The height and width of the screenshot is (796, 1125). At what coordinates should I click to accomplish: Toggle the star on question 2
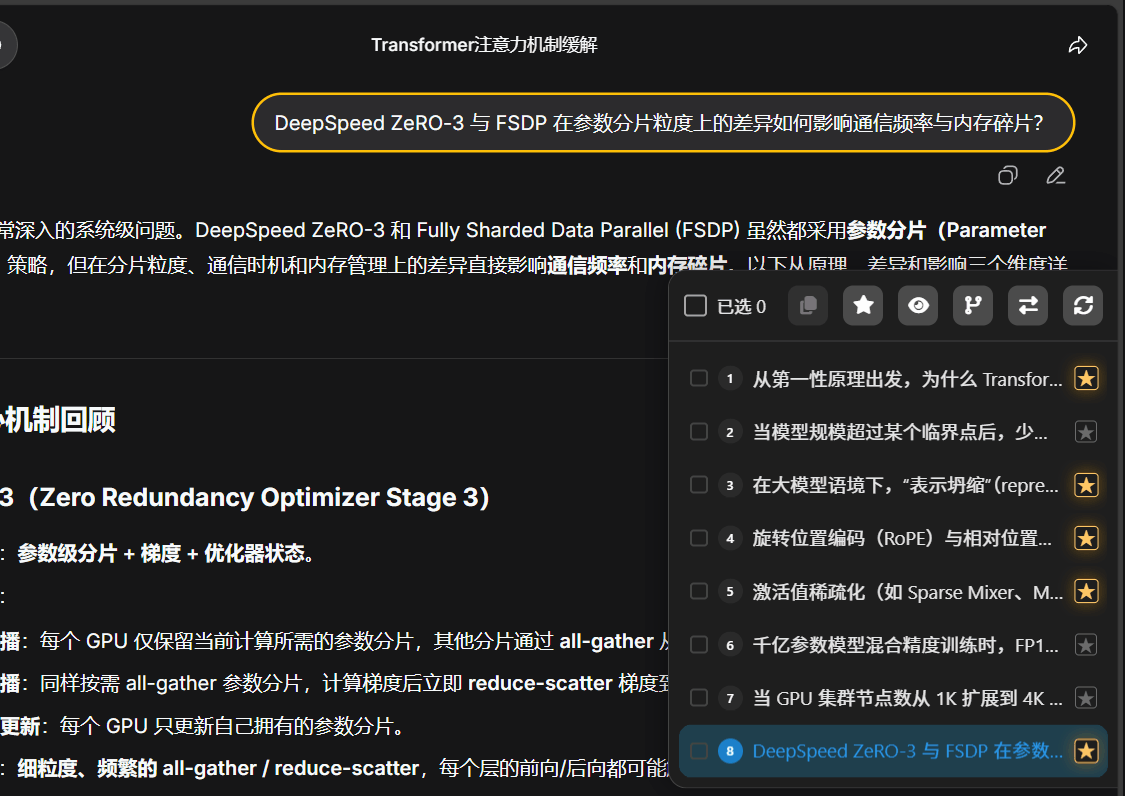pyautogui.click(x=1085, y=432)
